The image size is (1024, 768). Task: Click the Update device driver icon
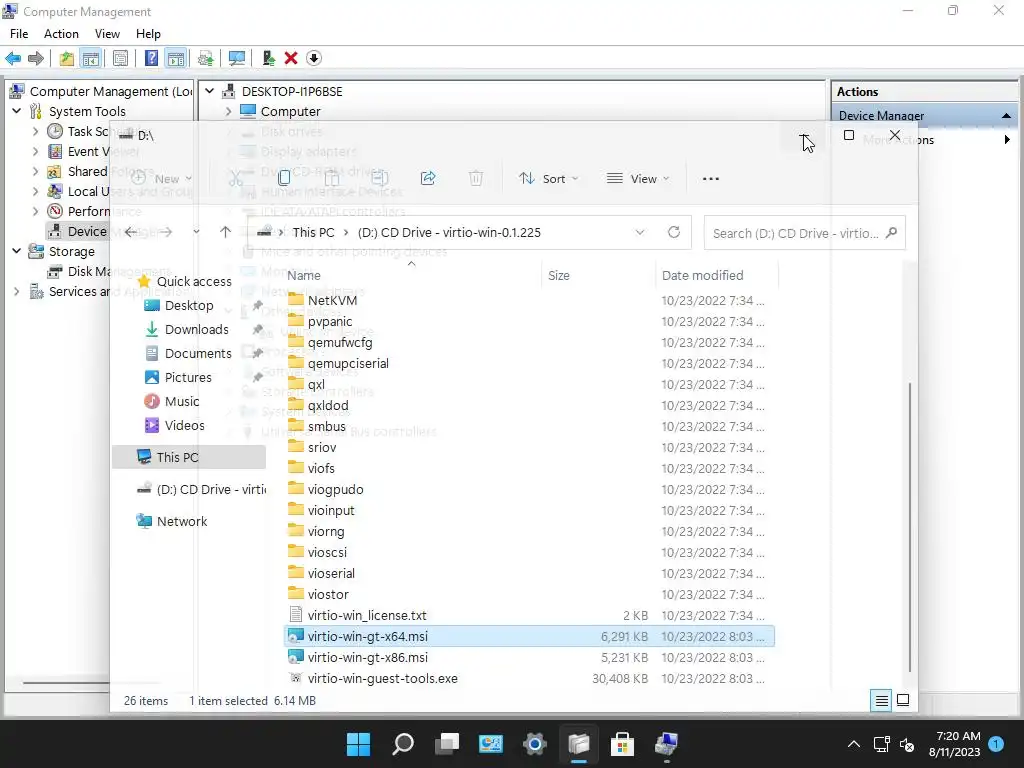pyautogui.click(x=268, y=58)
